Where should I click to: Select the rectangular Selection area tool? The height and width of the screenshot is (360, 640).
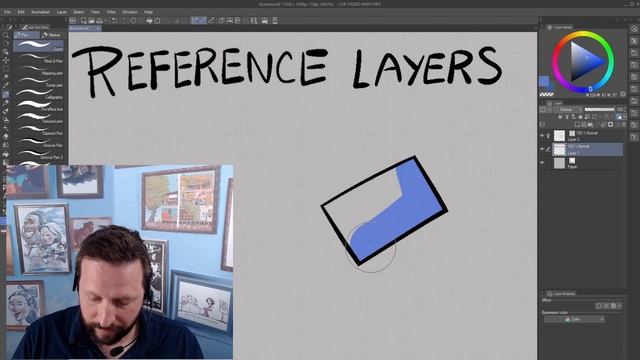[5, 69]
